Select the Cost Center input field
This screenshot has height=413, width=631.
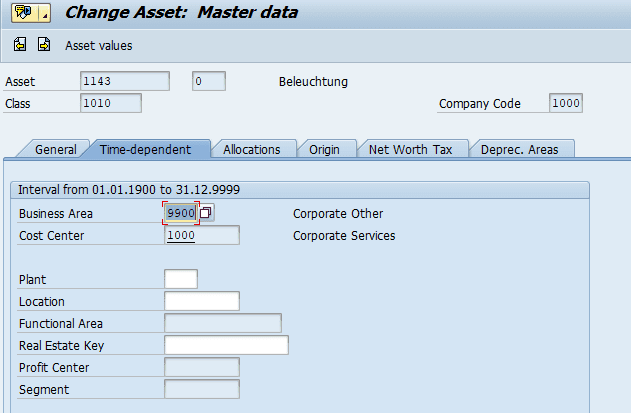201,235
